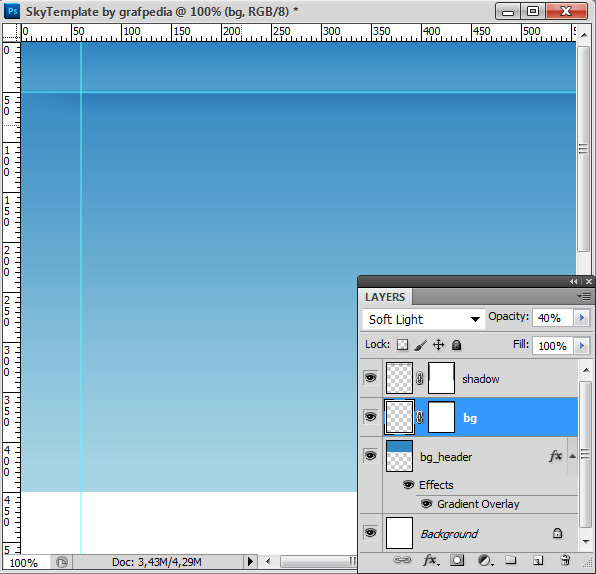This screenshot has width=596, height=574.
Task: Select the shadow layer mask thumbnail
Action: tap(441, 378)
